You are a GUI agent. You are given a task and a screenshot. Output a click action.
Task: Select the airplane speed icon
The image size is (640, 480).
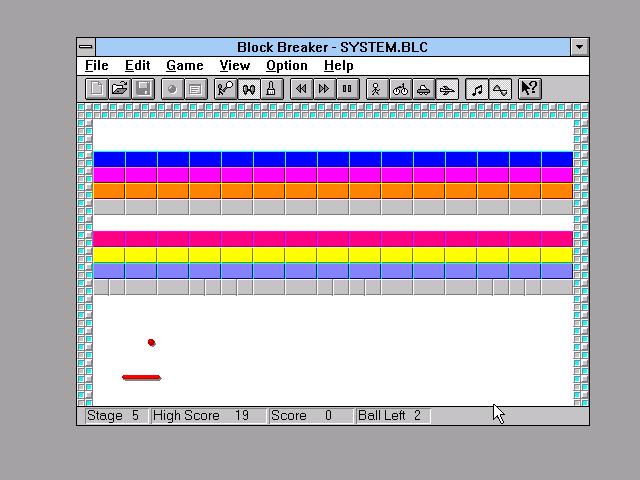pos(447,89)
